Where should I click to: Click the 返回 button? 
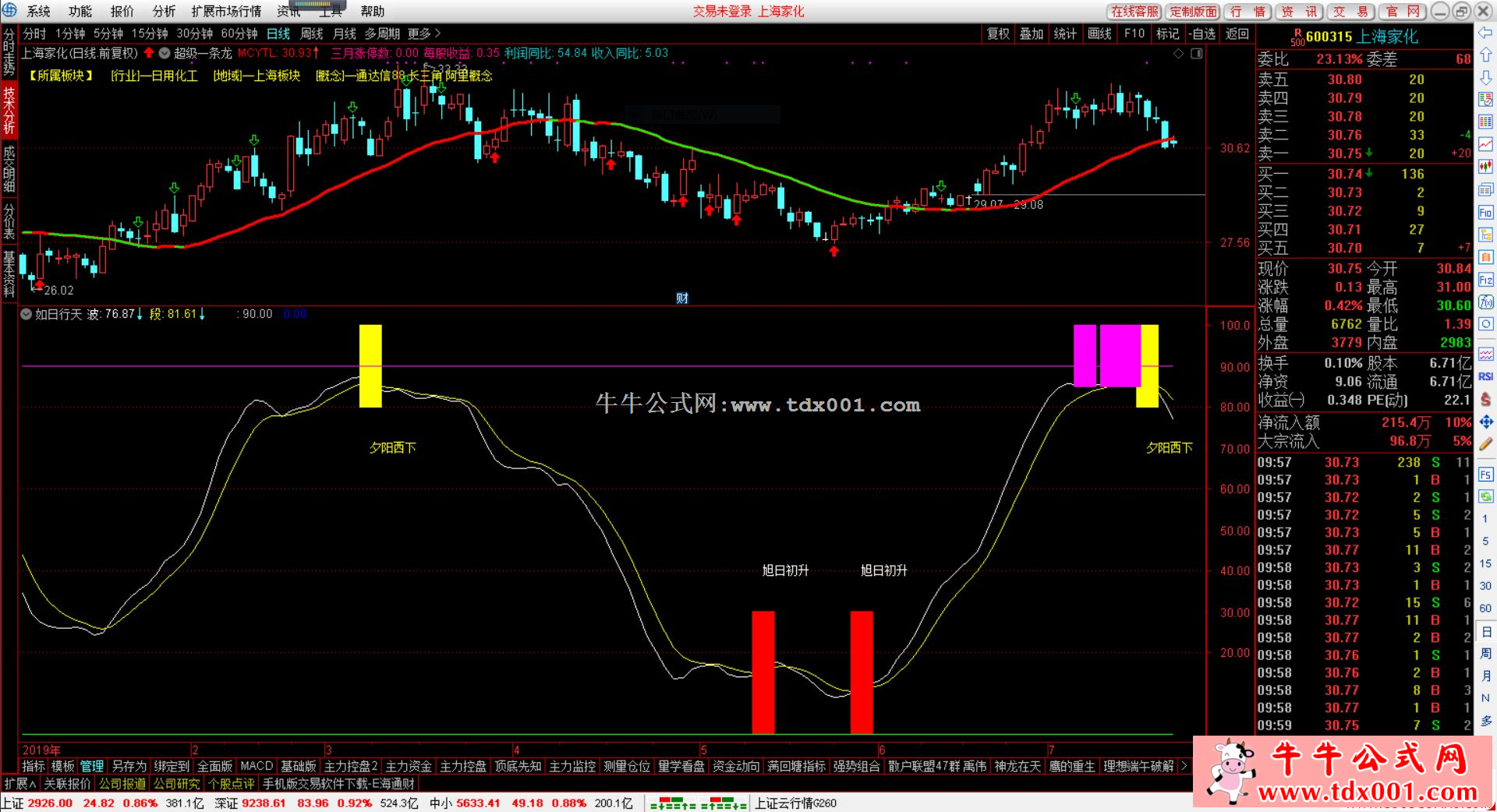[1237, 34]
